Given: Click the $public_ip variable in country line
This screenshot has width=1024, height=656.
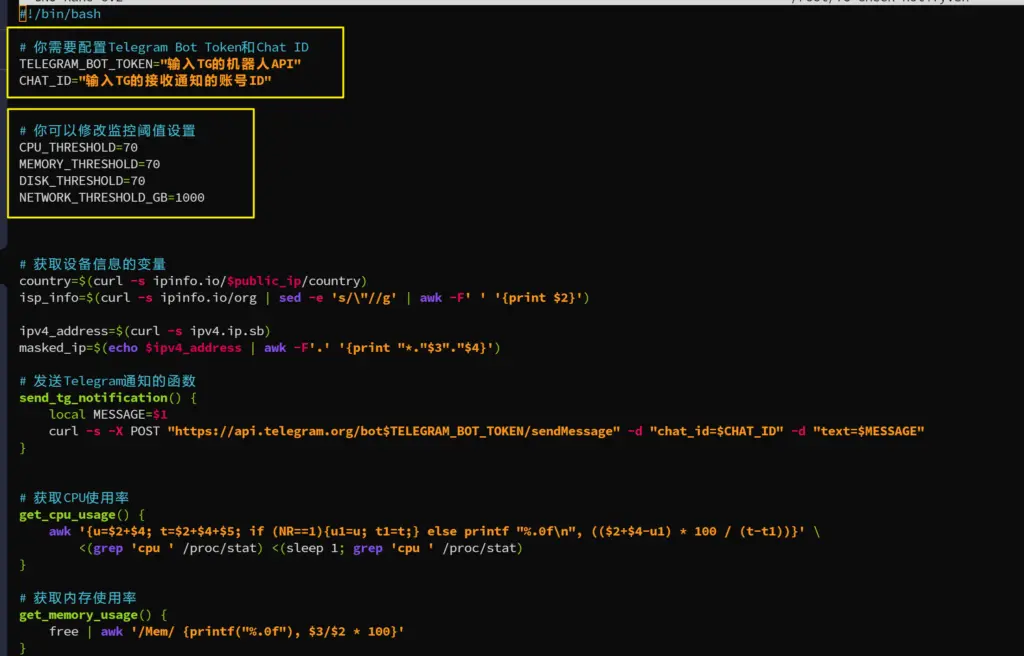Looking at the screenshot, I should click(x=264, y=281).
